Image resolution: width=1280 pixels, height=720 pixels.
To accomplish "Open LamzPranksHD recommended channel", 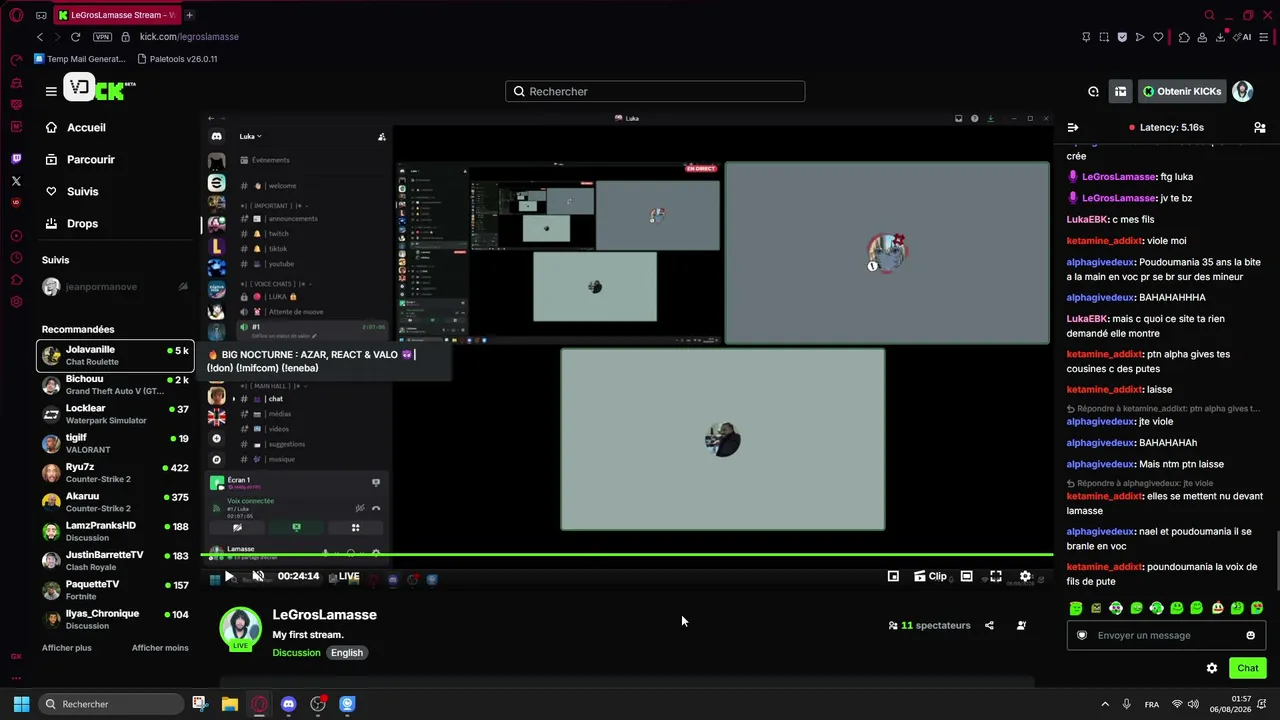I will [115, 531].
